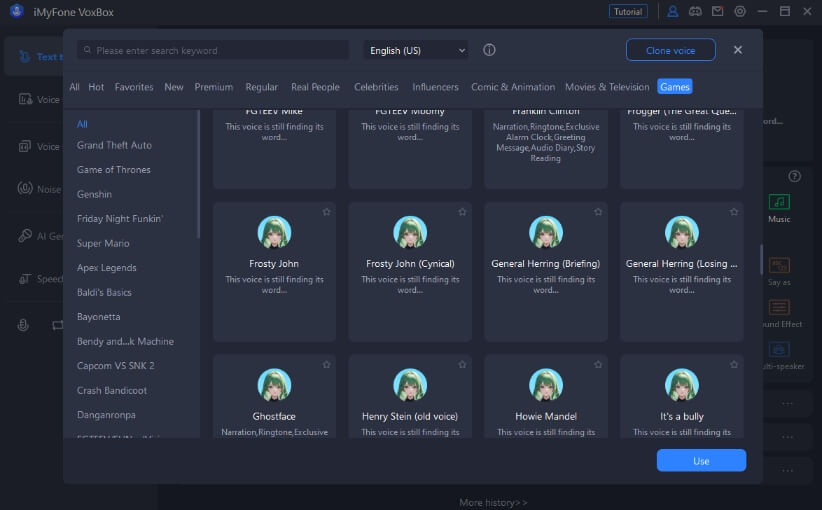Select the Games tab
The width and height of the screenshot is (822, 510).
(x=675, y=86)
